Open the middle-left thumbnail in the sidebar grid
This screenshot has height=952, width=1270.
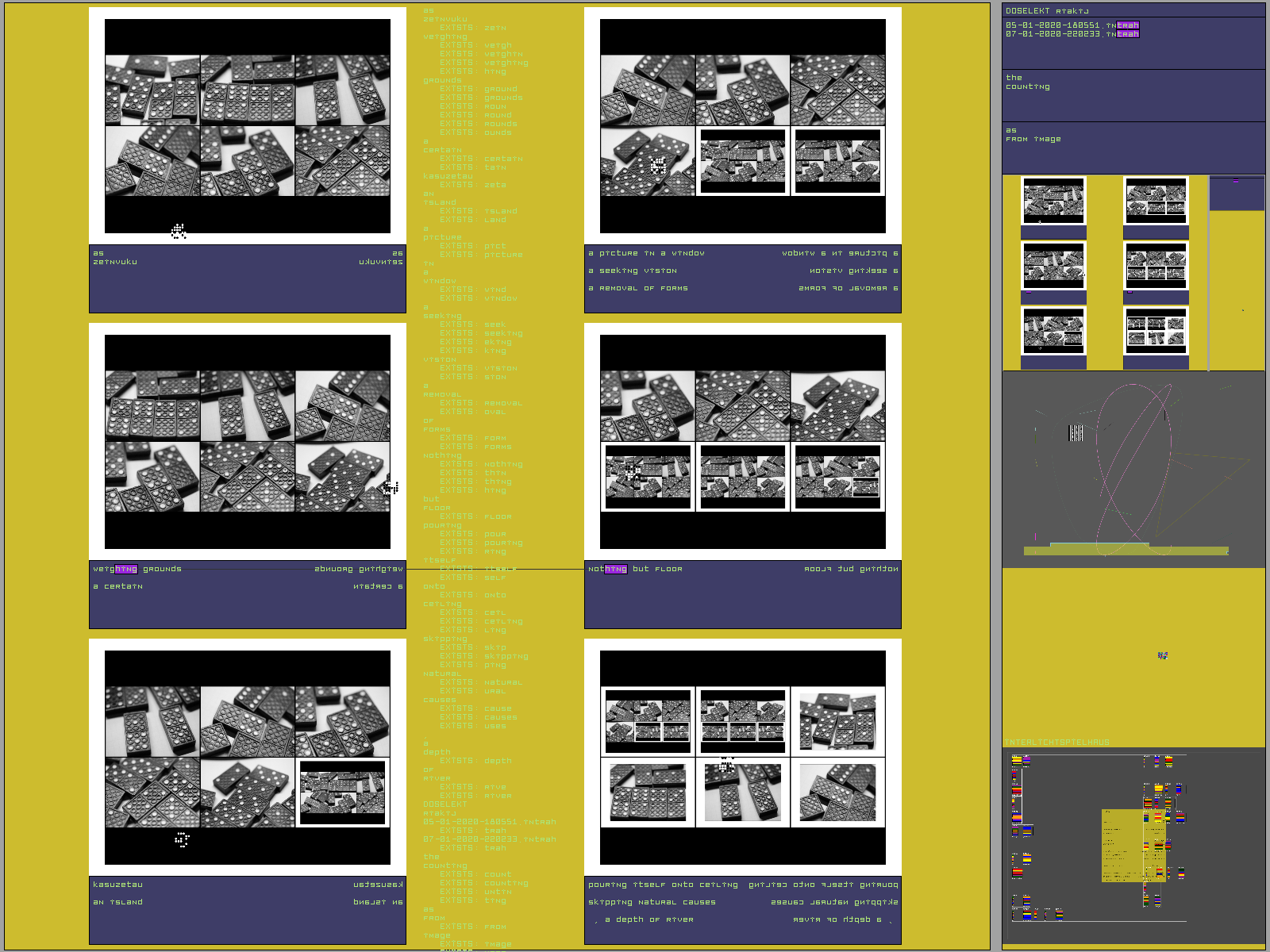pyautogui.click(x=1053, y=266)
